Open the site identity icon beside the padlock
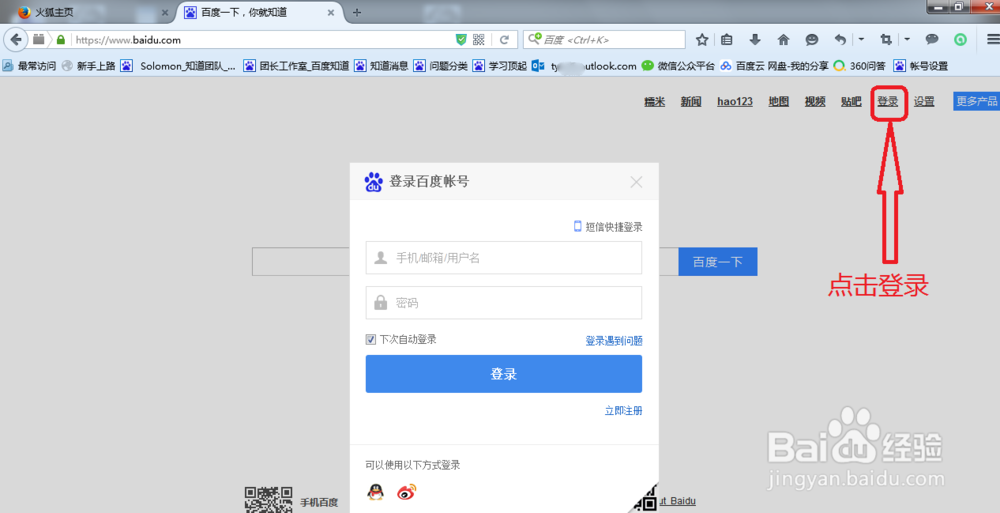This screenshot has width=1000, height=513. pyautogui.click(x=40, y=40)
